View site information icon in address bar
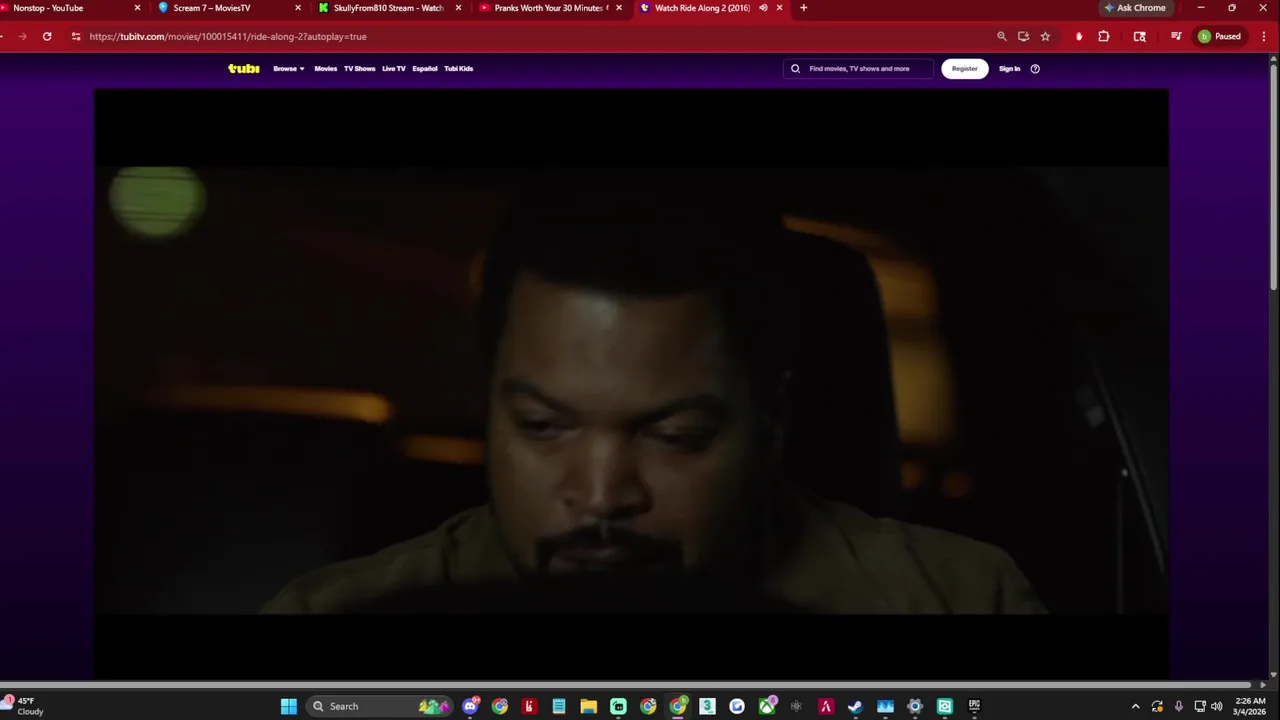 coord(75,36)
